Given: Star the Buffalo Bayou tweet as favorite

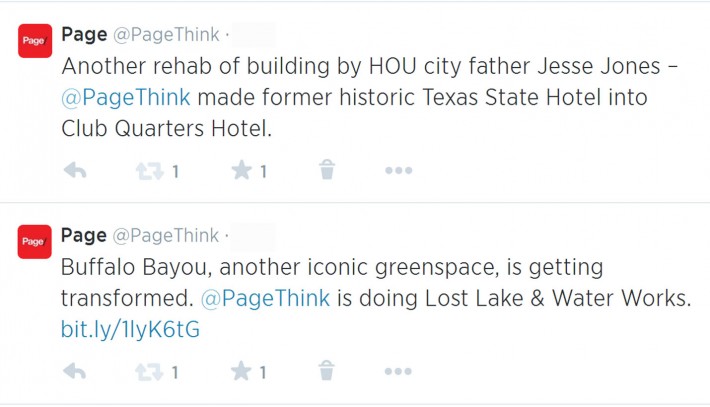Looking at the screenshot, I should (x=241, y=372).
